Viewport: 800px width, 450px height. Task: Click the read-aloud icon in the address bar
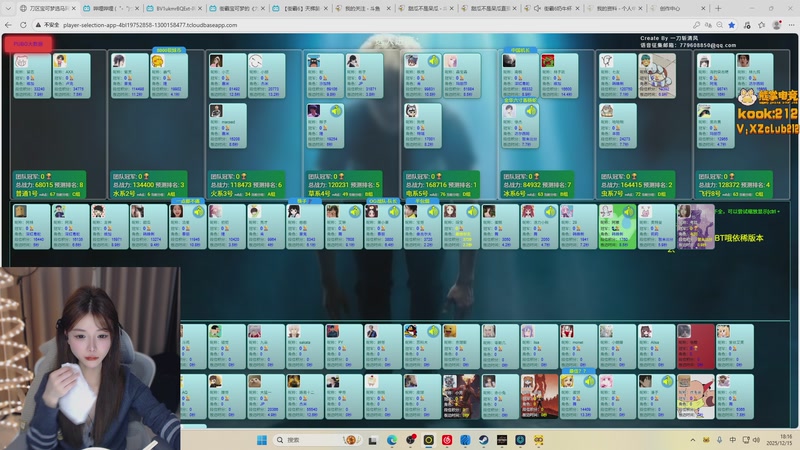tap(708, 24)
